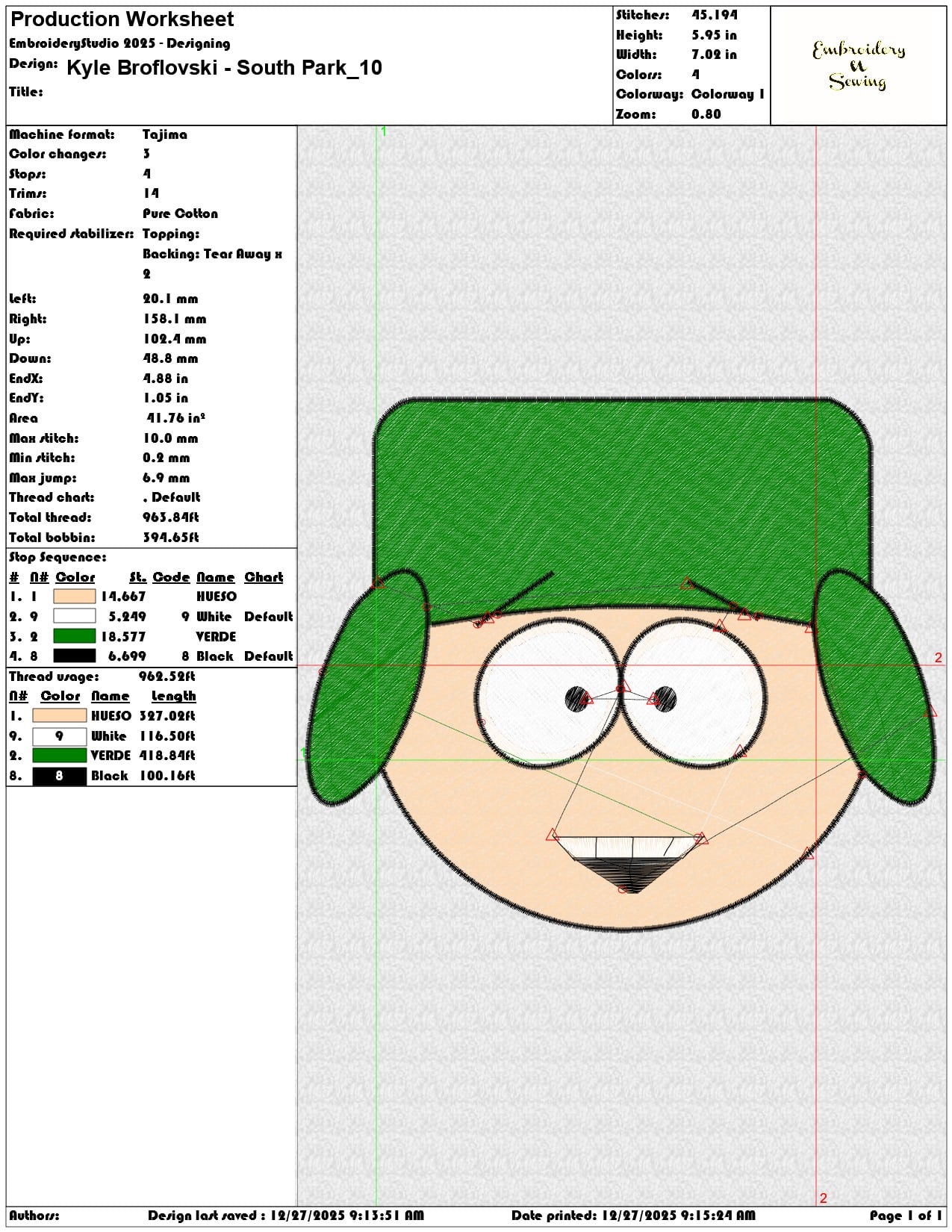Screen dimensions: 952x1232
Task: Click the Code column header
Action: point(171,577)
